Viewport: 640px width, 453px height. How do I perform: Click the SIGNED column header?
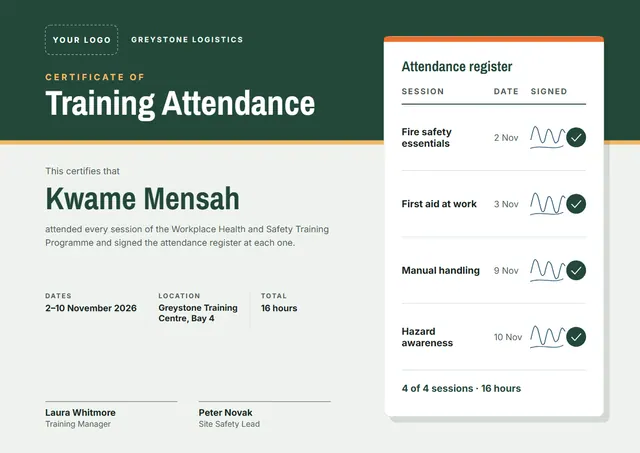[x=549, y=91]
